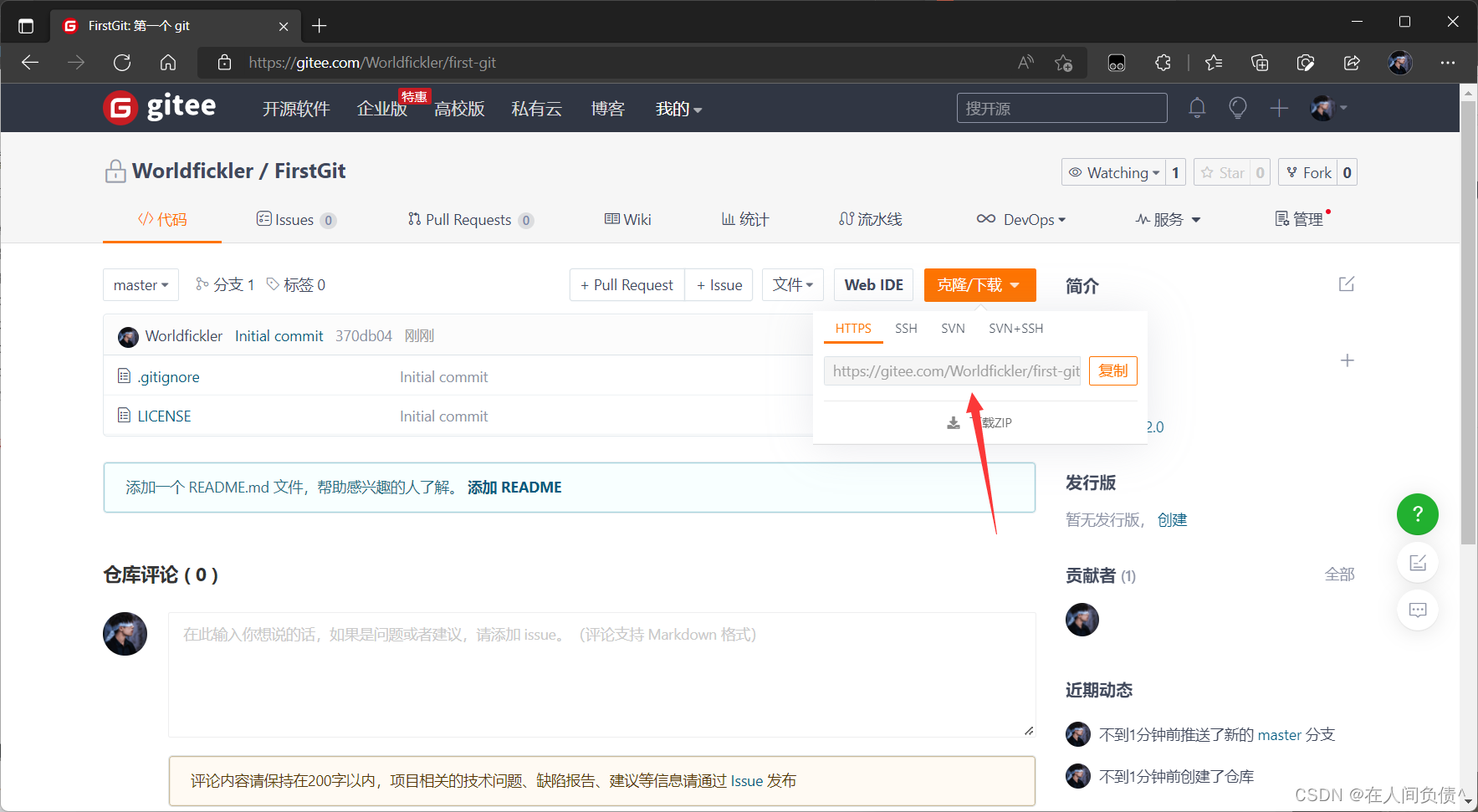Image resolution: width=1478 pixels, height=812 pixels.
Task: Click the edit icon next to 简介
Action: pyautogui.click(x=1347, y=284)
